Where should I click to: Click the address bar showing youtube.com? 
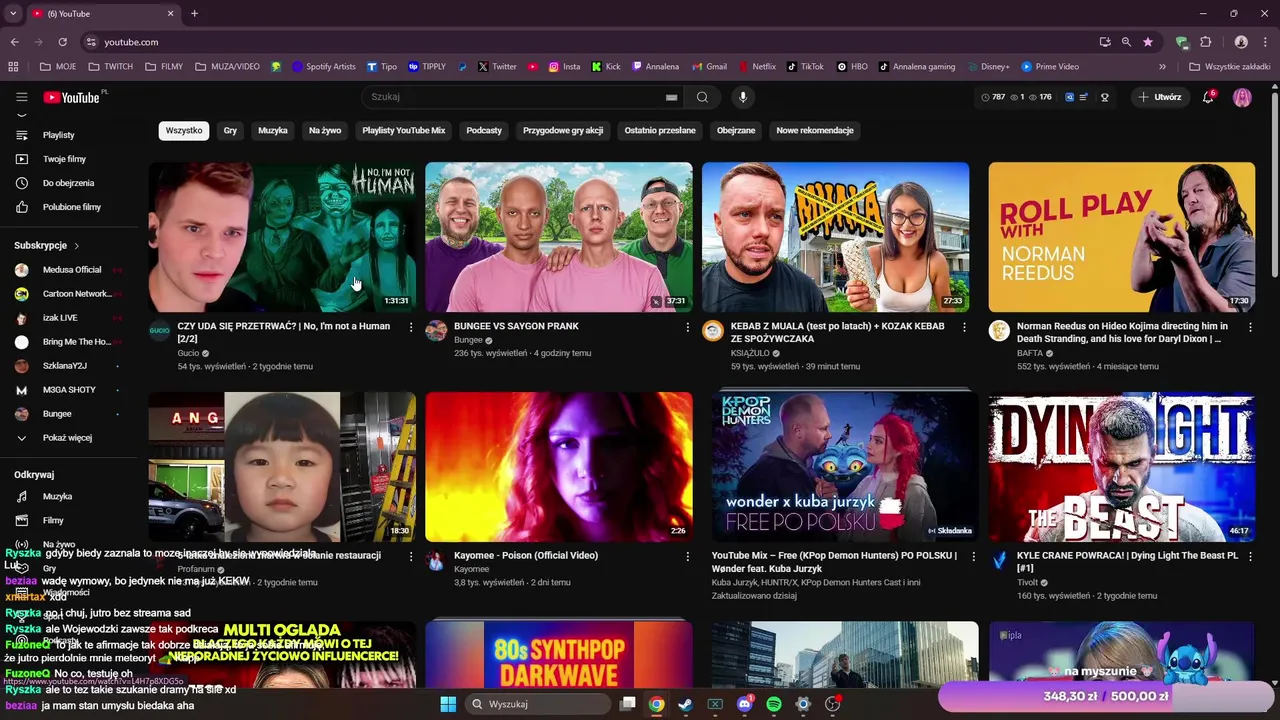pos(590,42)
